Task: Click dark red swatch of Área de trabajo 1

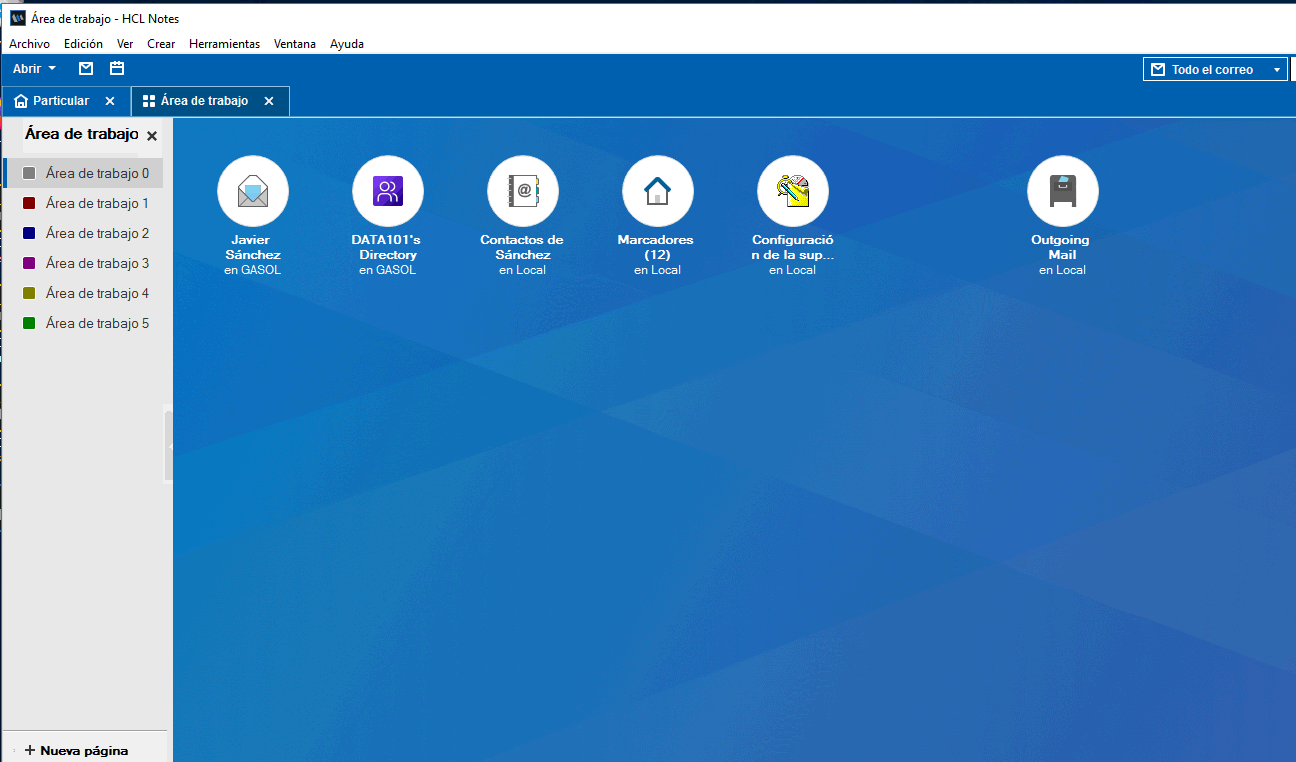Action: click(x=29, y=203)
